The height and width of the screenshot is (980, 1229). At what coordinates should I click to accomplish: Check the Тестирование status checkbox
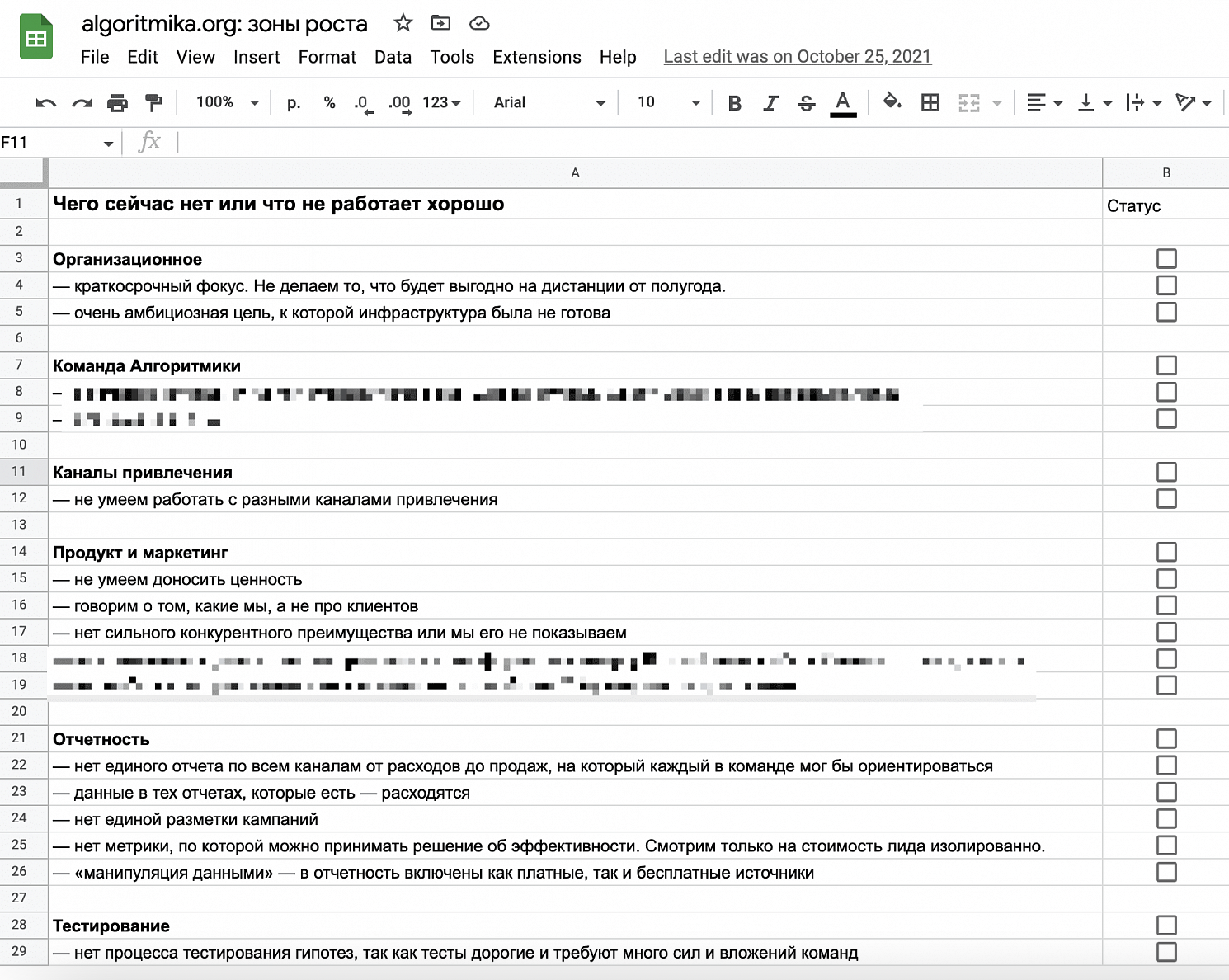(x=1166, y=925)
